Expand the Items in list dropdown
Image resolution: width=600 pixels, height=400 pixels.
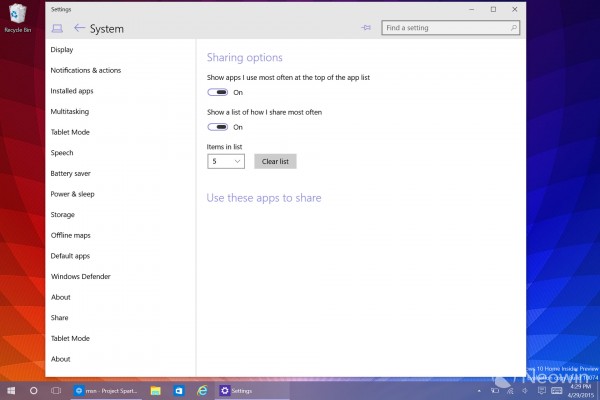(226, 161)
